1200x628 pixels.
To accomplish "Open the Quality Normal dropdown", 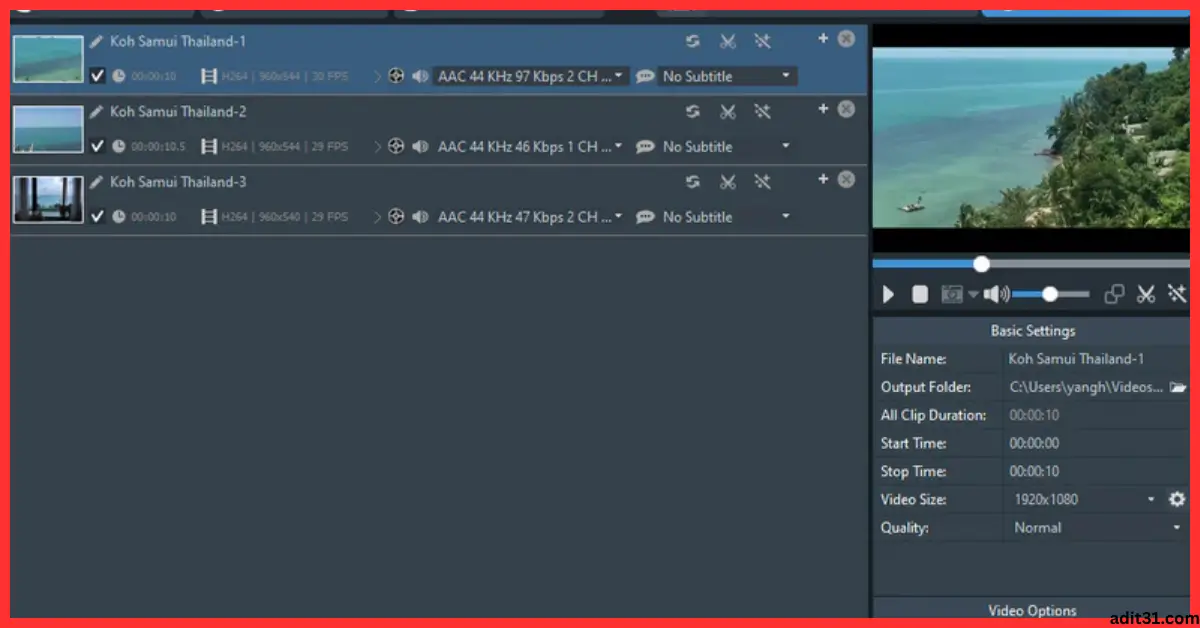I will click(1096, 527).
